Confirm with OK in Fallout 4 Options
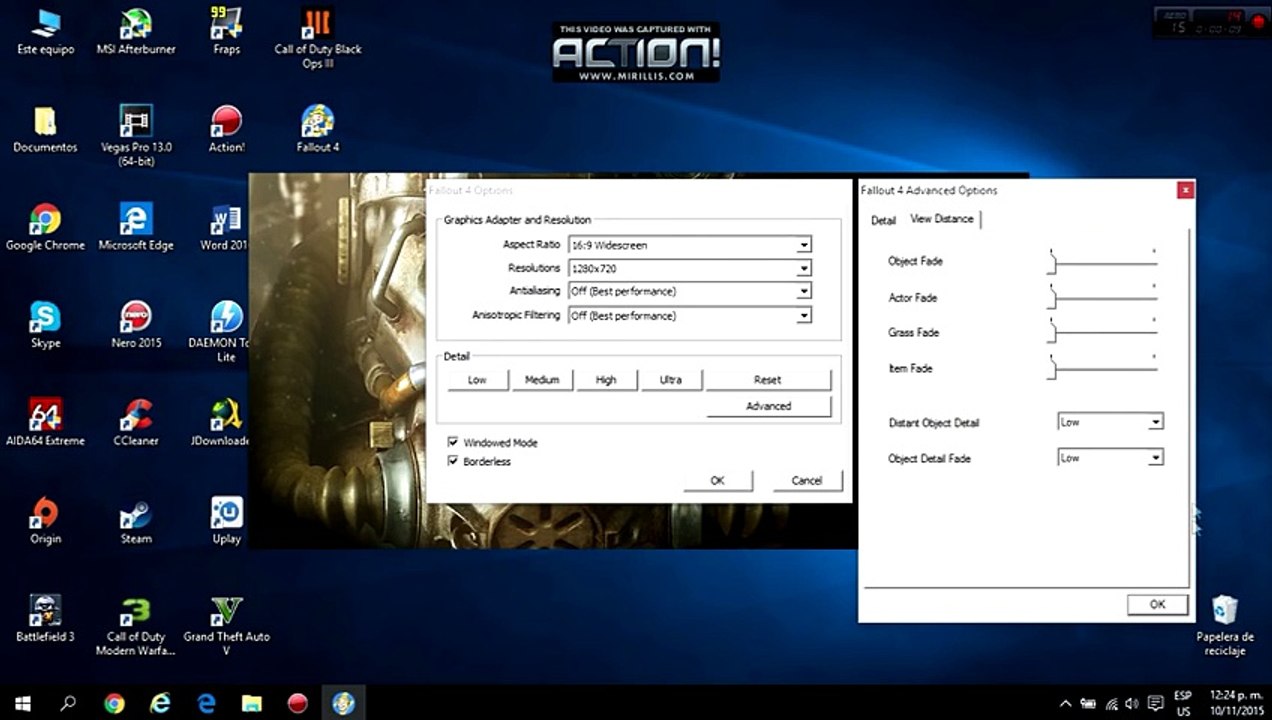1272x720 pixels. [717, 481]
